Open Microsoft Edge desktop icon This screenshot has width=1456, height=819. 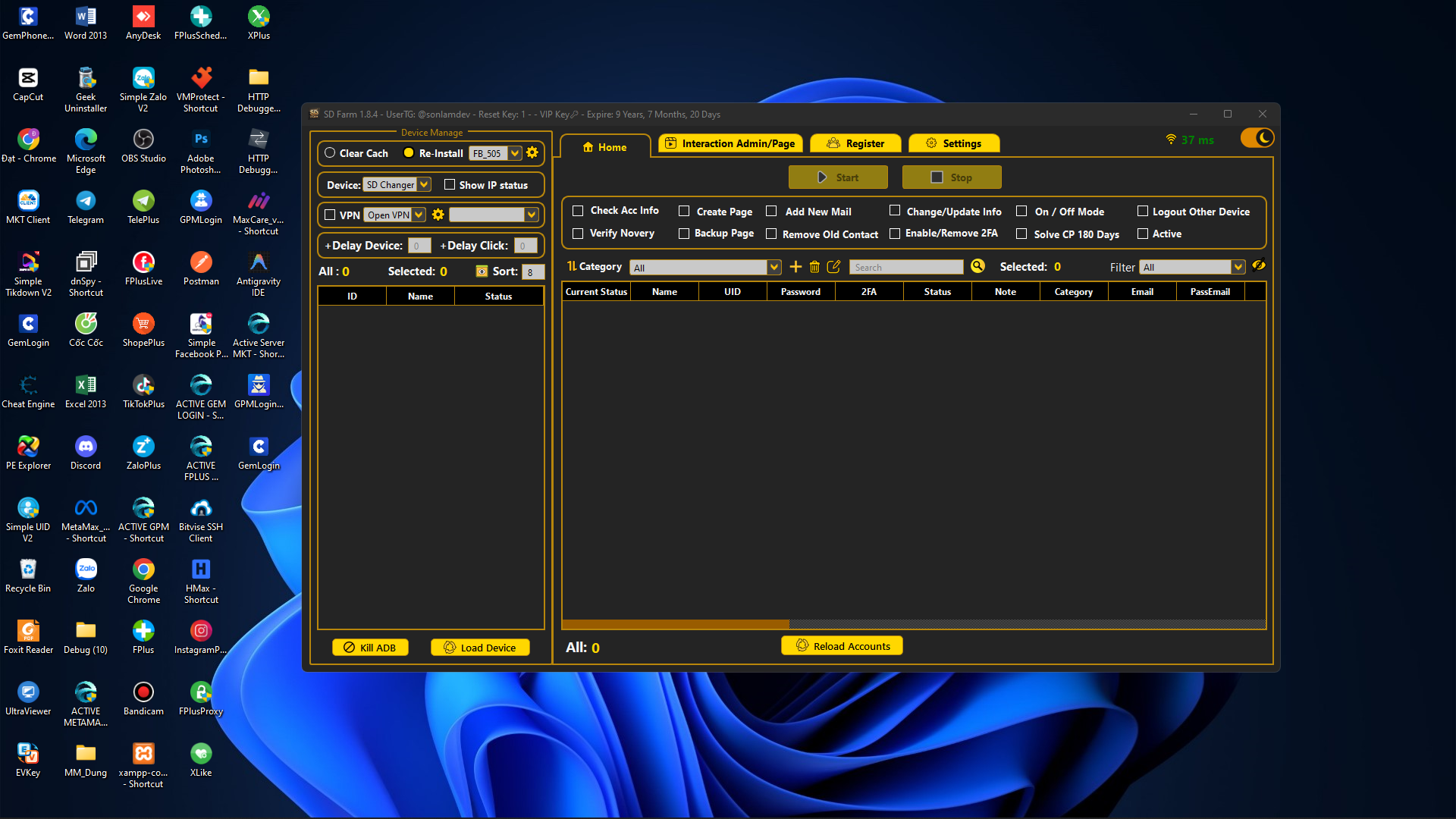click(86, 151)
